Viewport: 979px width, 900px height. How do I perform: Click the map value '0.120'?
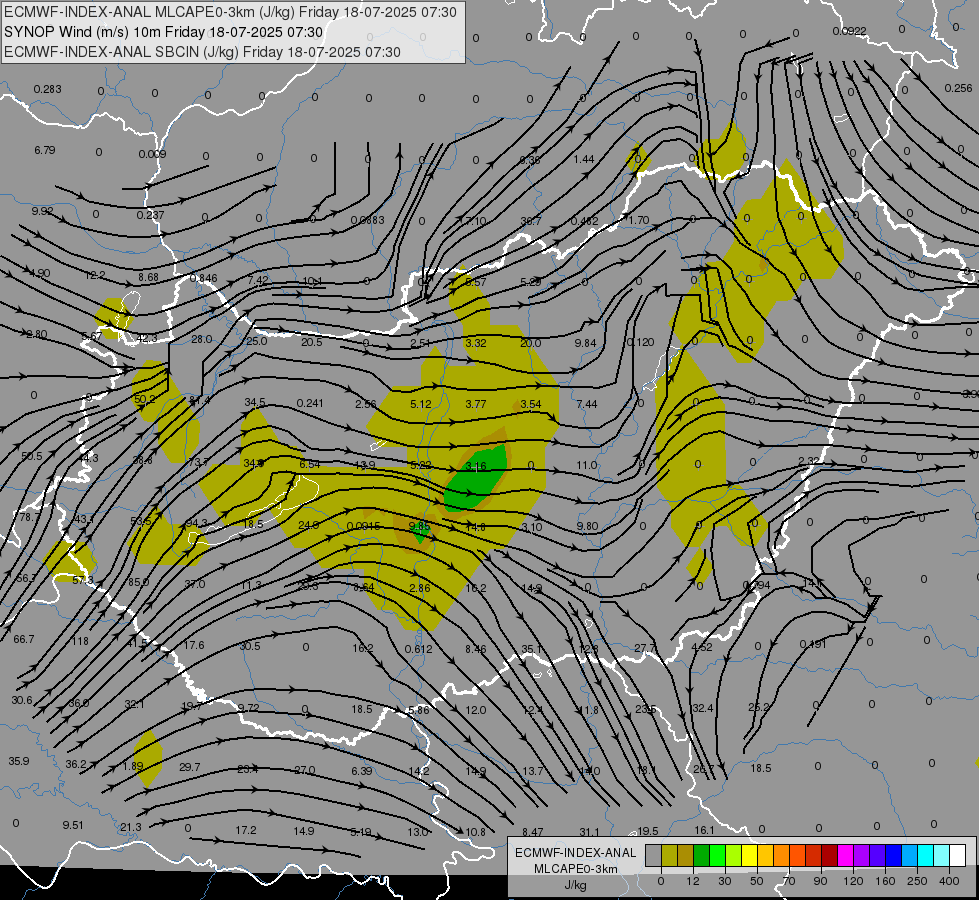click(640, 342)
